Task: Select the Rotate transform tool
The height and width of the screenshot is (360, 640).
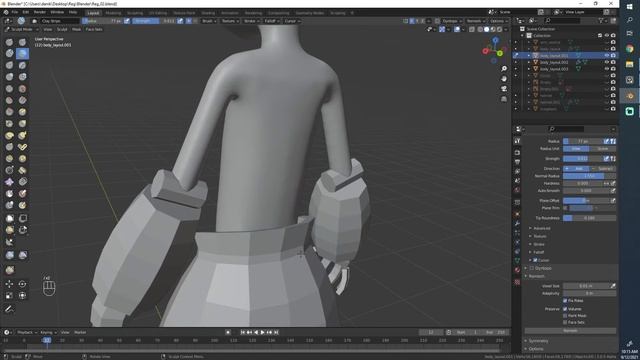Action: [x=22, y=284]
